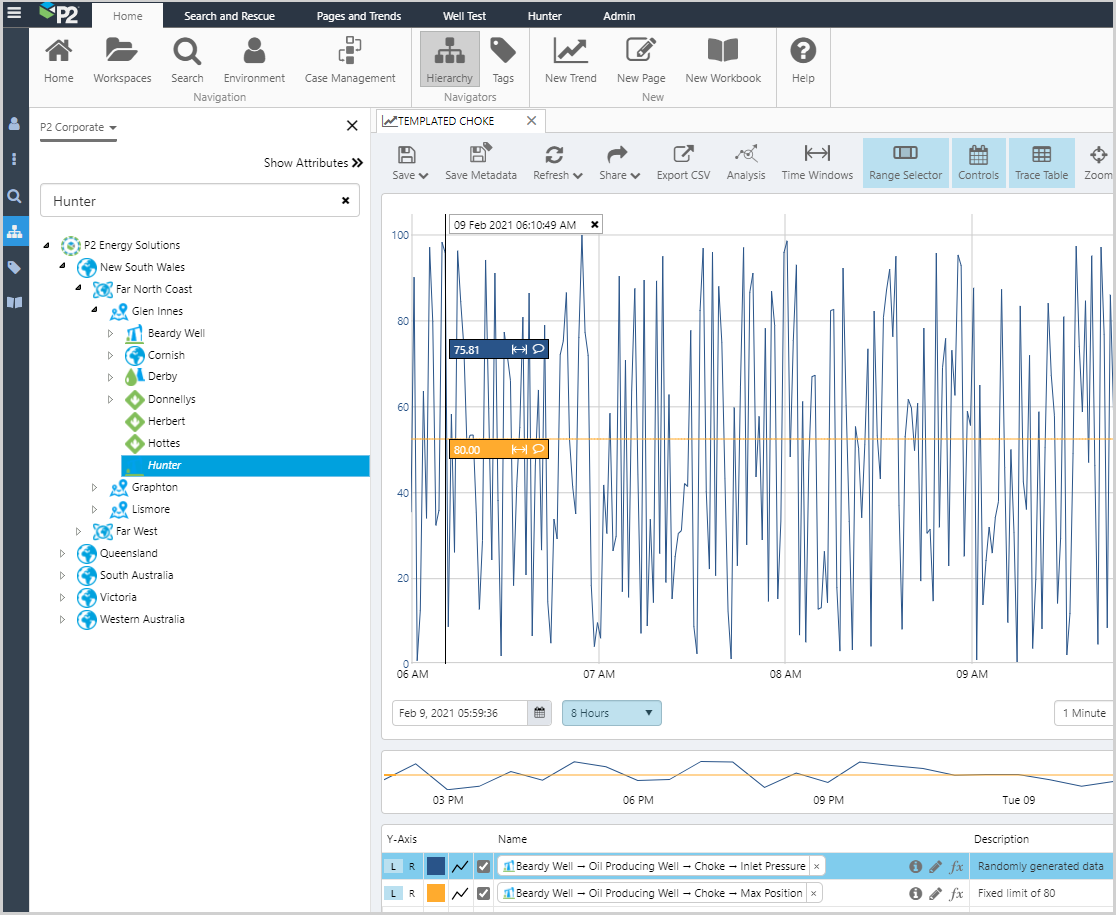
Task: Open the calendar date picker icon
Action: pyautogui.click(x=540, y=713)
